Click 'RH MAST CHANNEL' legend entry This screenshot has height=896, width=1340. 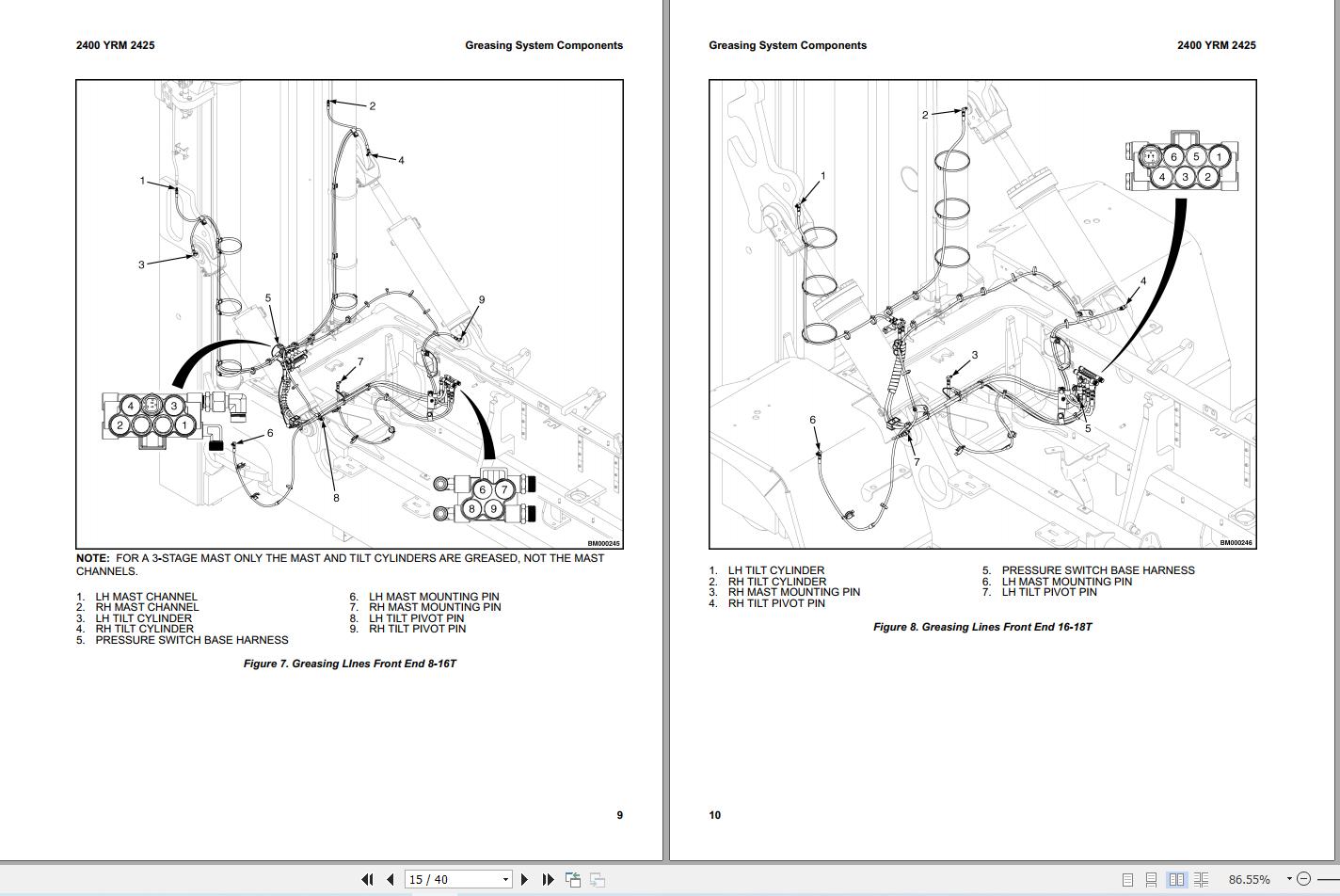pos(147,607)
